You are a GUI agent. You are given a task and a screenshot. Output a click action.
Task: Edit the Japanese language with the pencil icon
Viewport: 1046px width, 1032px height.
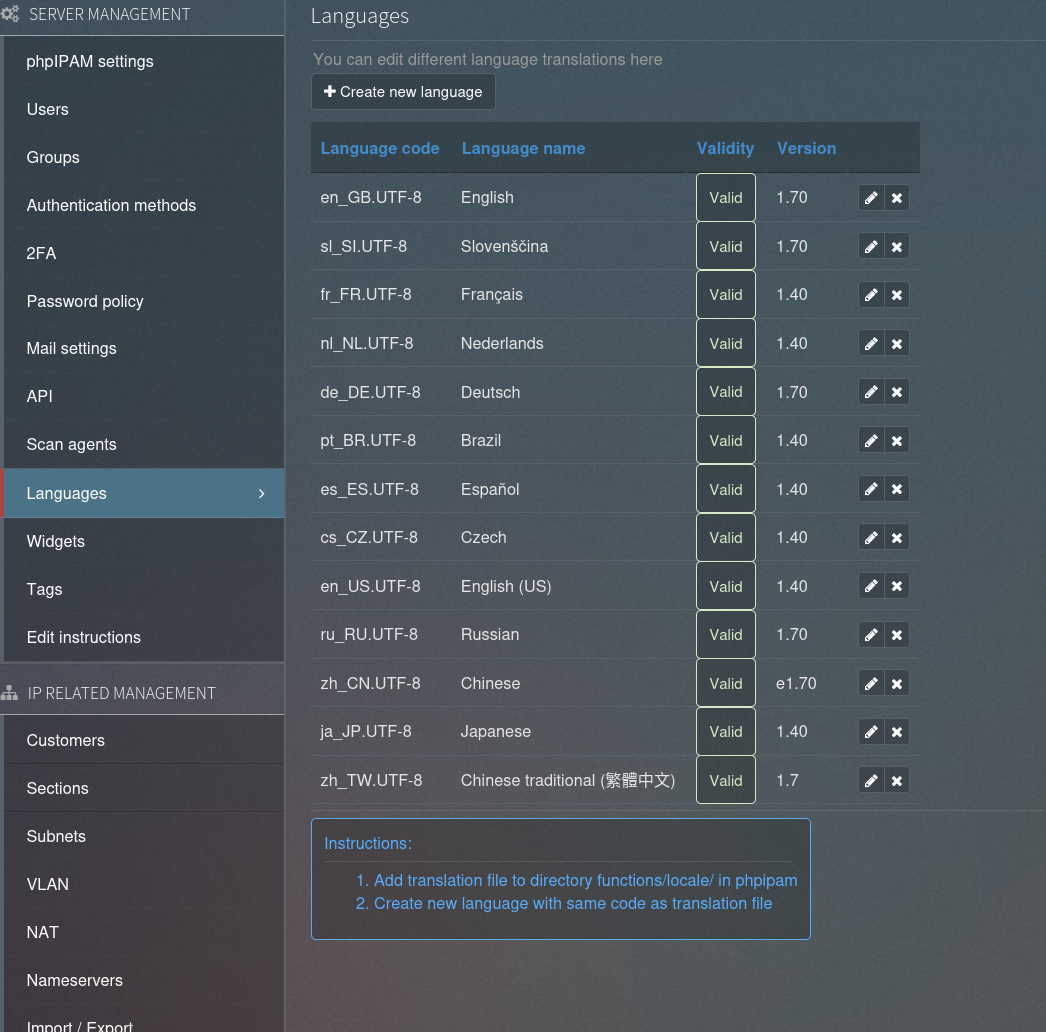871,732
